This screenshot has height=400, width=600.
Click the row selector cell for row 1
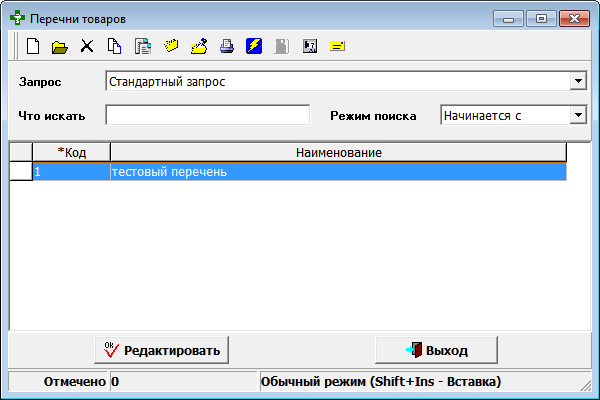point(20,172)
